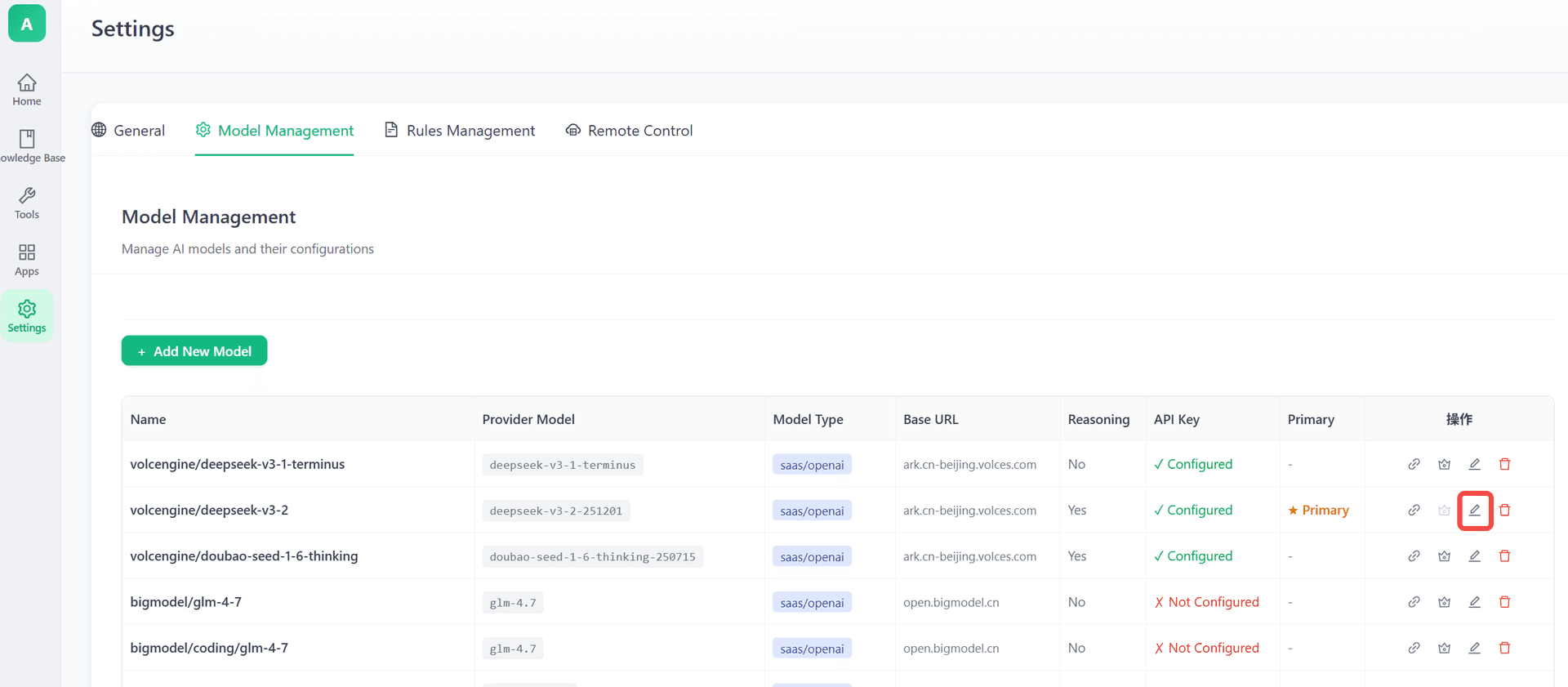The image size is (1568, 687).
Task: Open the Apps section in sidebar
Action: pos(27,260)
